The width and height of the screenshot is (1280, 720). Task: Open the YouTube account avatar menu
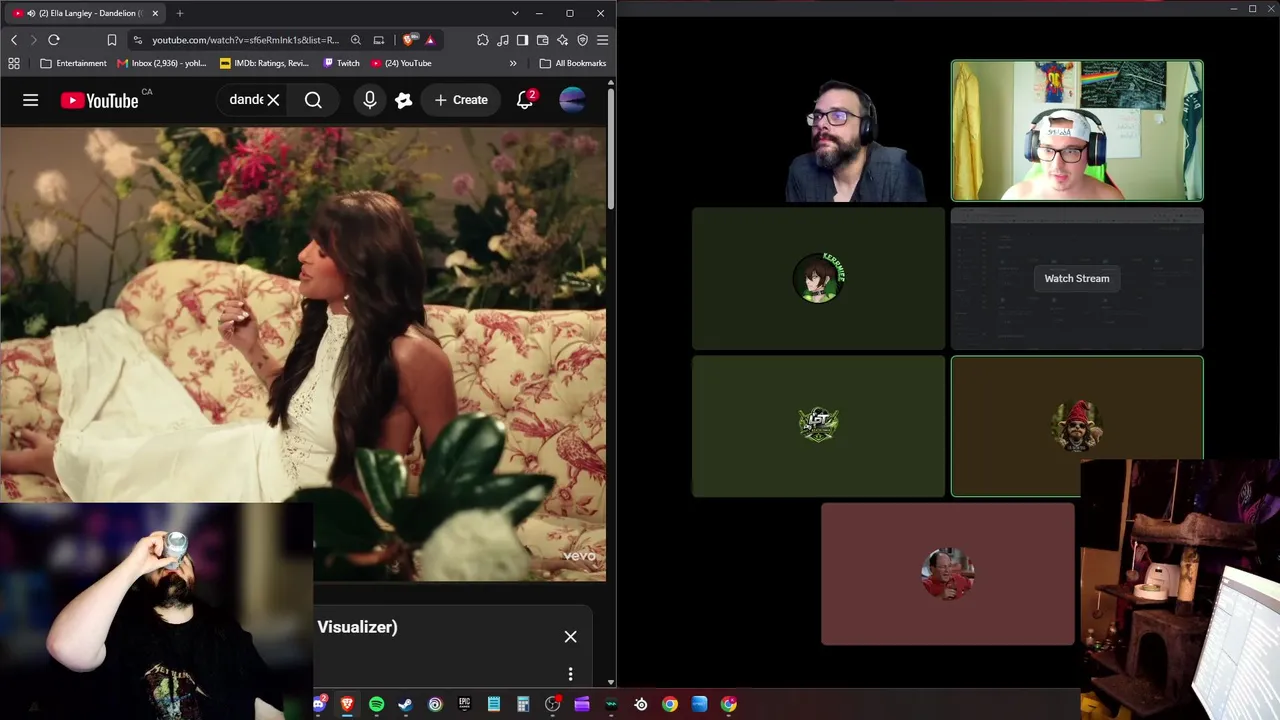click(572, 100)
